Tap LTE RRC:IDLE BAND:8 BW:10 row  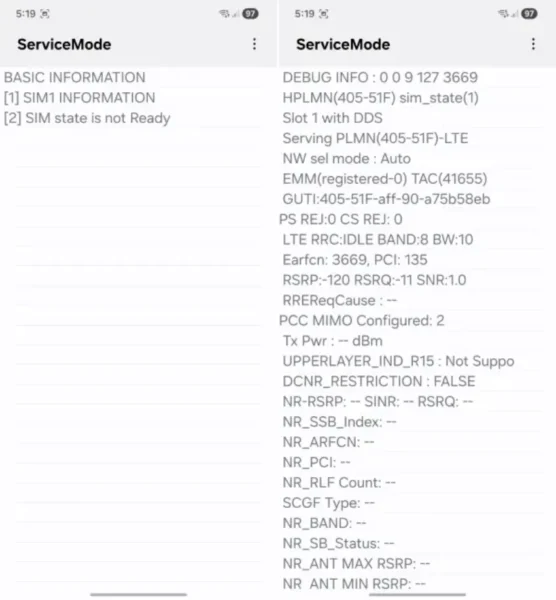378,240
